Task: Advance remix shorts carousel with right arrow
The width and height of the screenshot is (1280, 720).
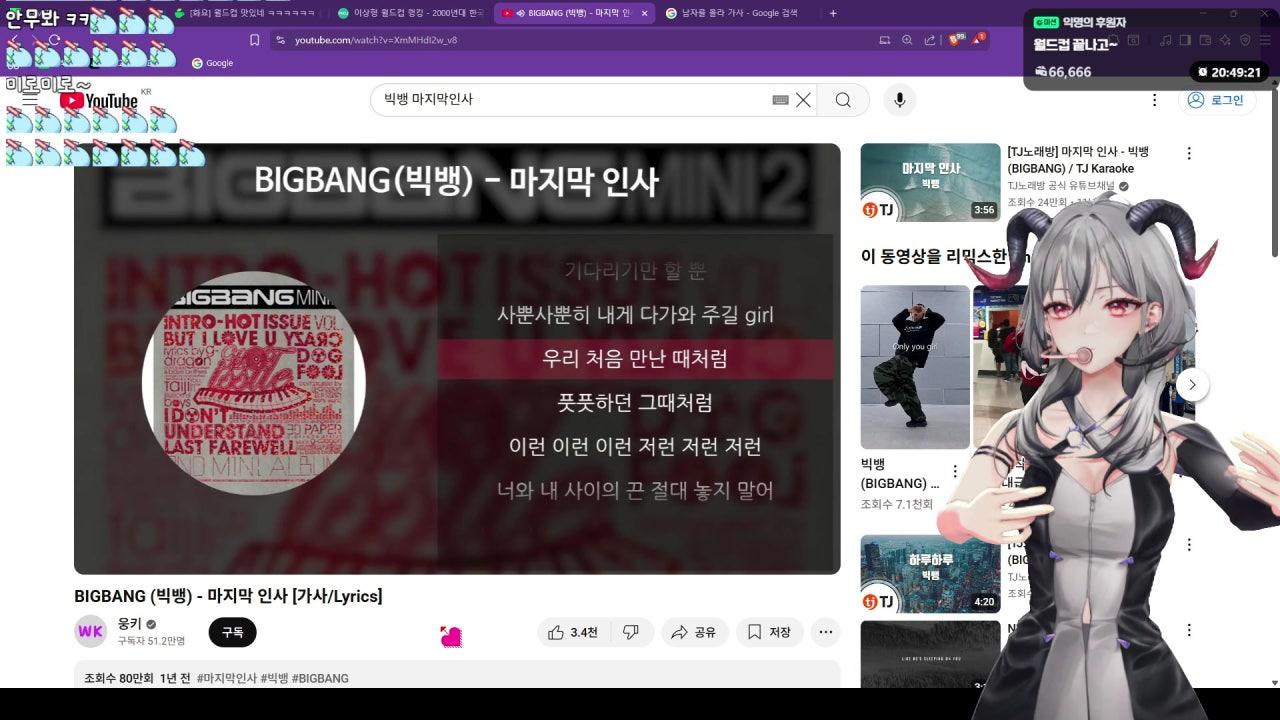Action: point(1192,385)
